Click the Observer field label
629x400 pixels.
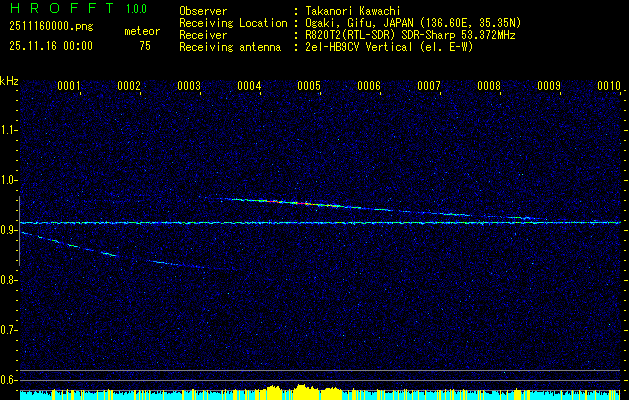[203, 12]
